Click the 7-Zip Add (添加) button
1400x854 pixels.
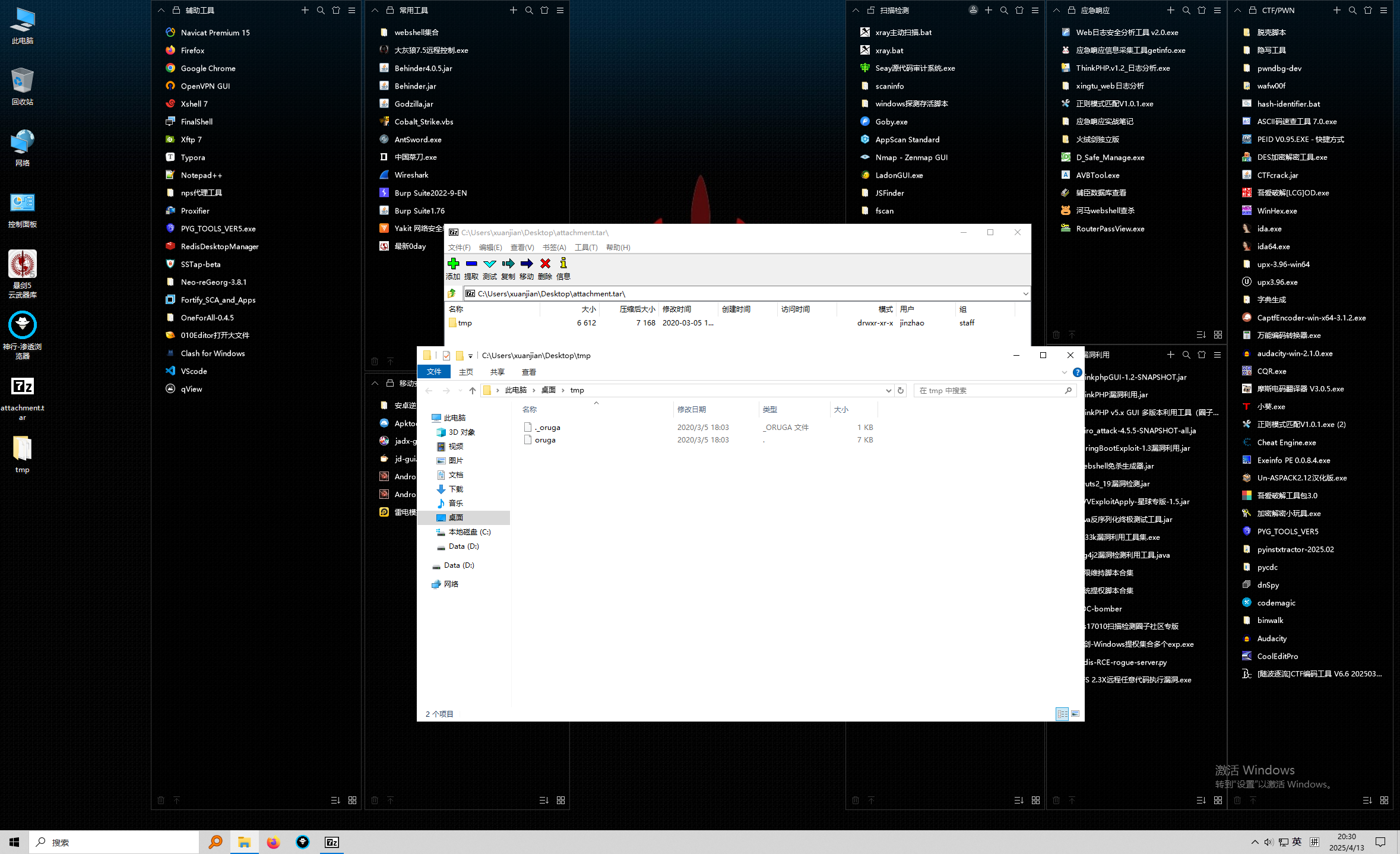[x=453, y=268]
